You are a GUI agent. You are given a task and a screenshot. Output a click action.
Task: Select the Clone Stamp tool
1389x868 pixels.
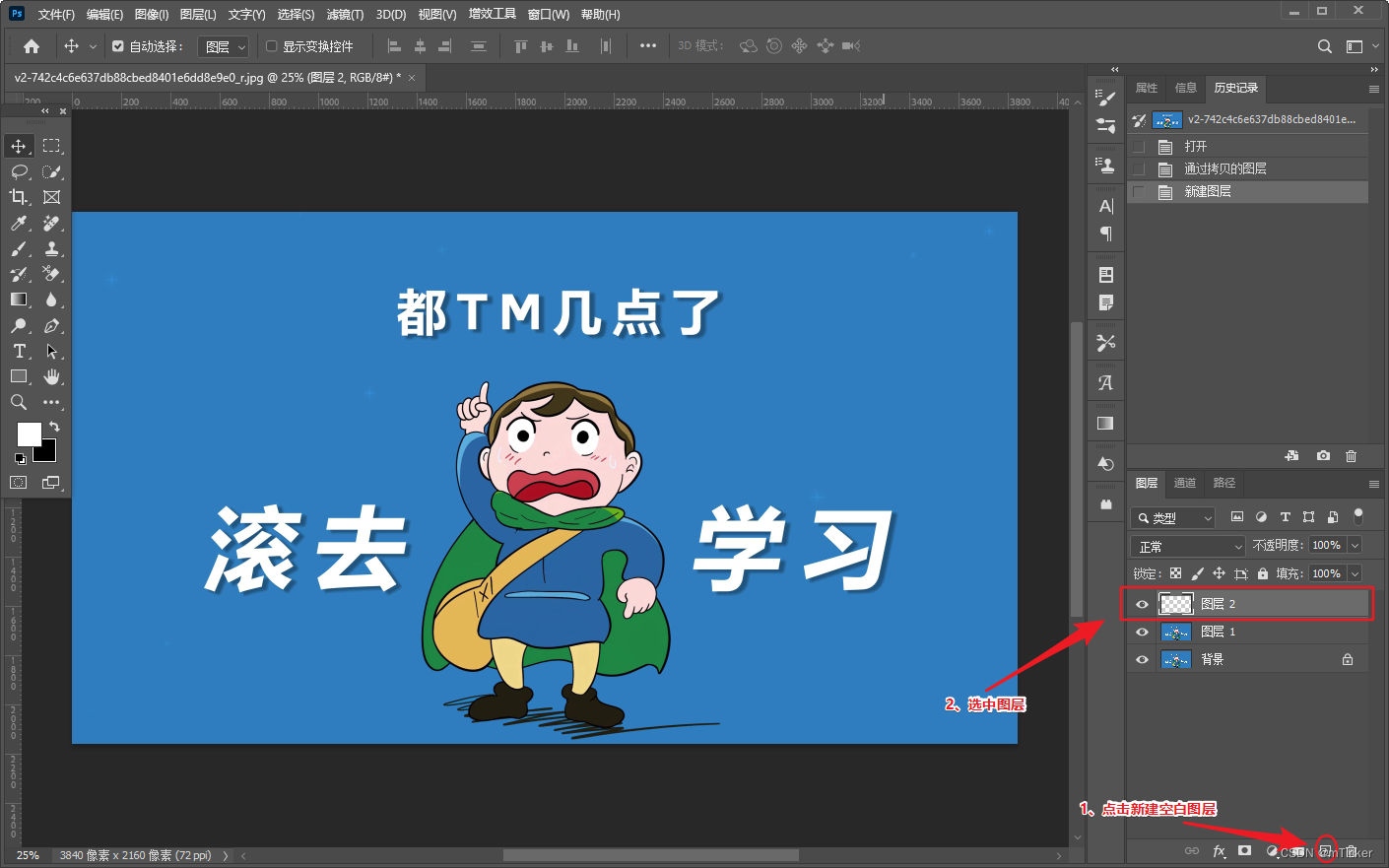click(52, 248)
